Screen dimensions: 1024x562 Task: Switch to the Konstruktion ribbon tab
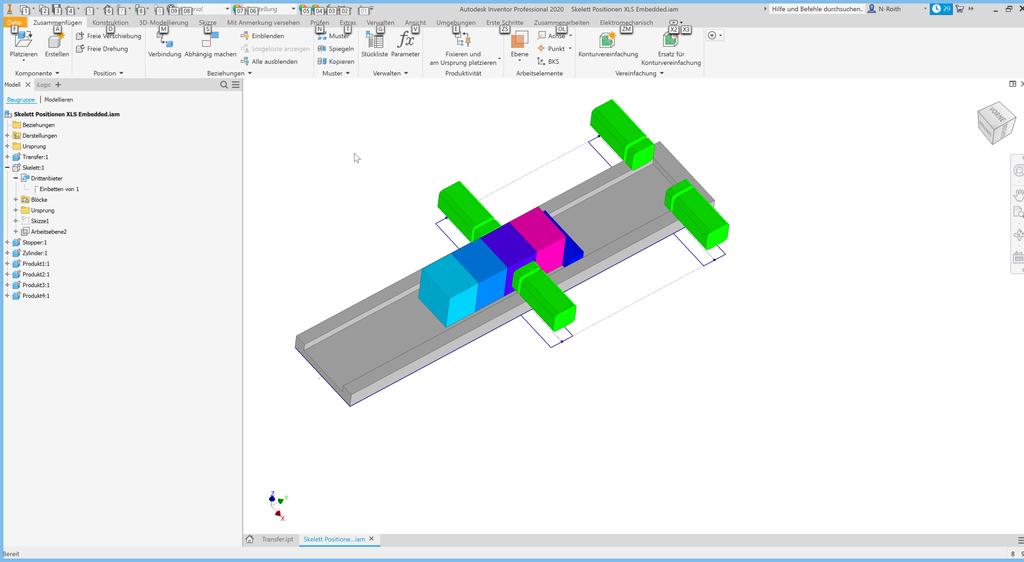pyautogui.click(x=110, y=22)
